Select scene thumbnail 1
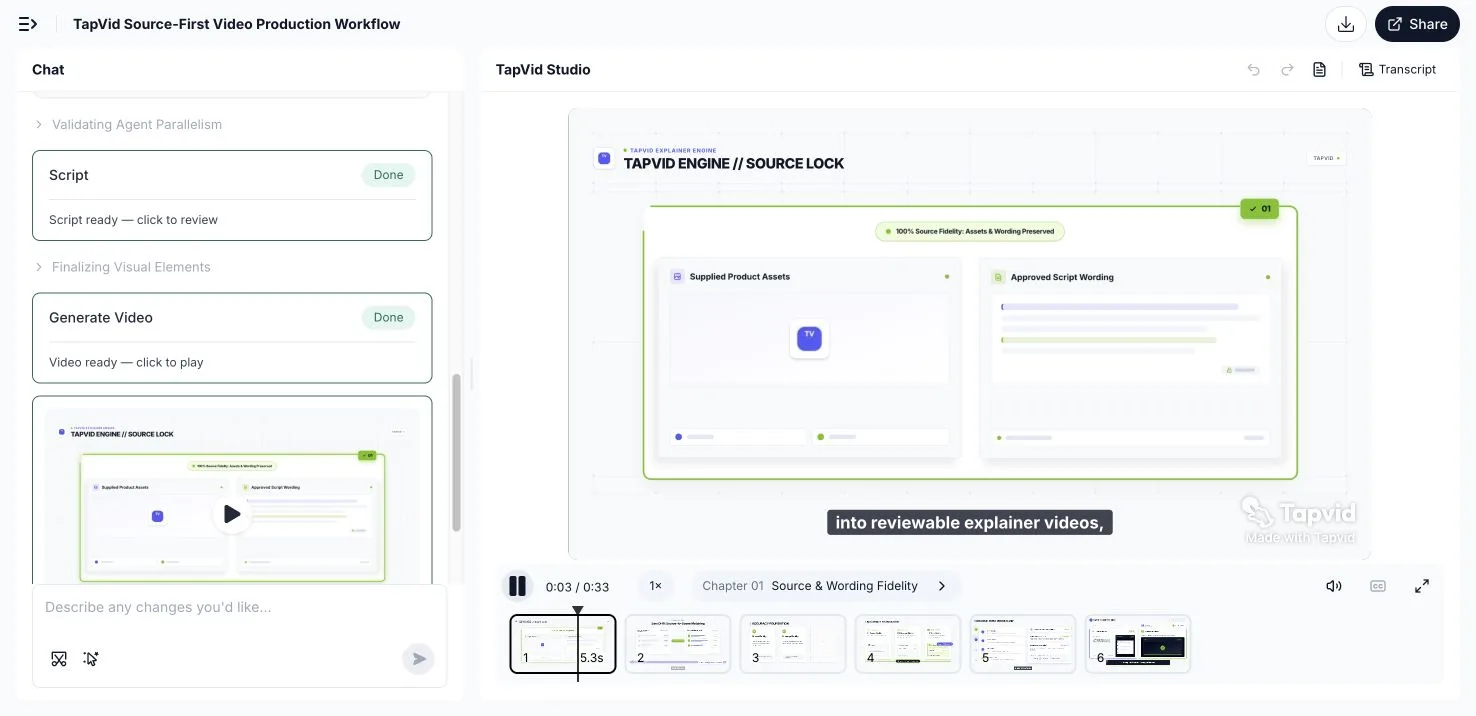 pyautogui.click(x=563, y=644)
